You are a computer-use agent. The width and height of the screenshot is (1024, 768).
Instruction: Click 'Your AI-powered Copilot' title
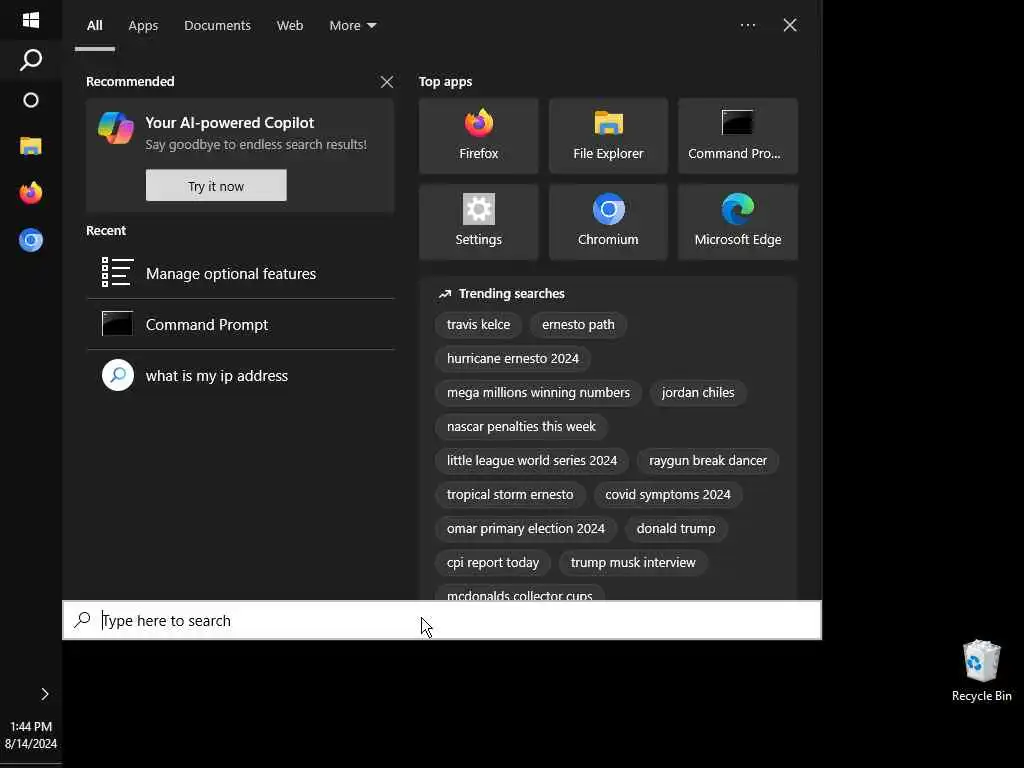(230, 123)
